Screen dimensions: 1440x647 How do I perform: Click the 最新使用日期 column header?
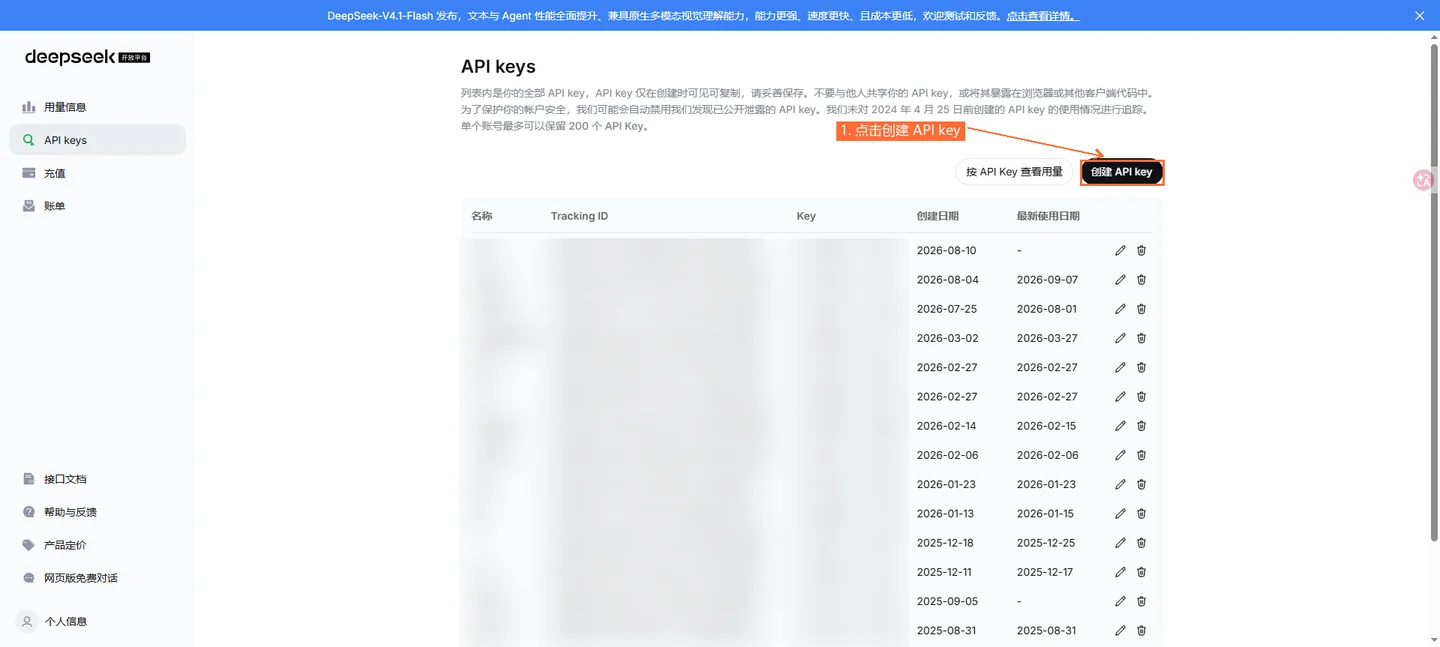click(1048, 216)
